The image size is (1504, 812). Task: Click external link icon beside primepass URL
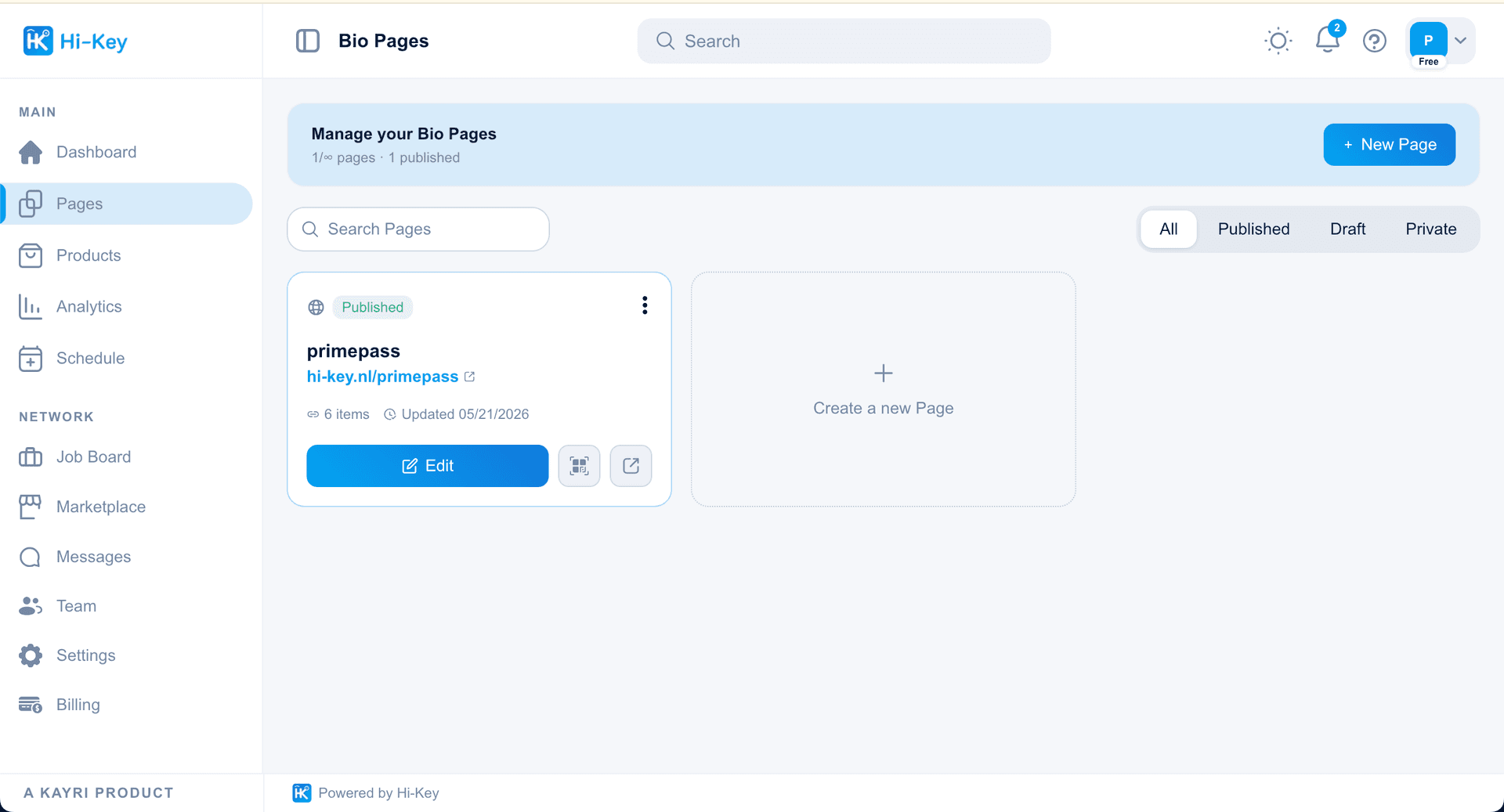(470, 377)
